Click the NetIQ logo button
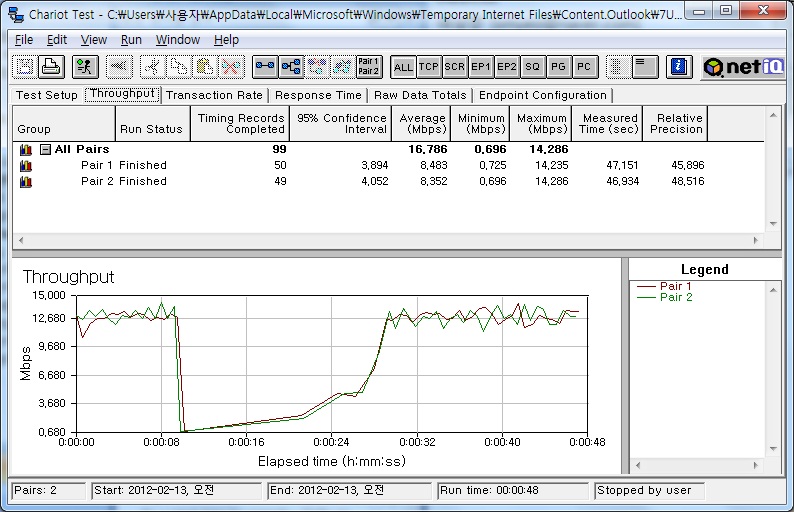This screenshot has height=512, width=794. (x=743, y=67)
